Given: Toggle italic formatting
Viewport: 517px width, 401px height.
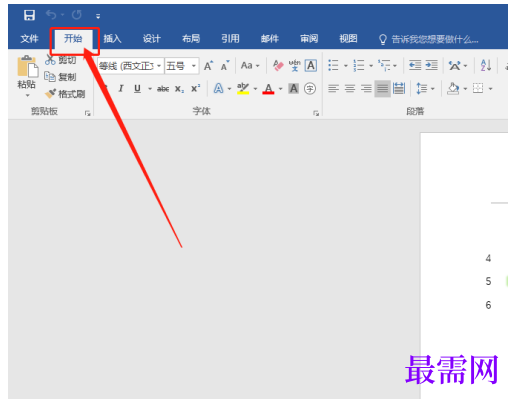Looking at the screenshot, I should pos(121,89).
